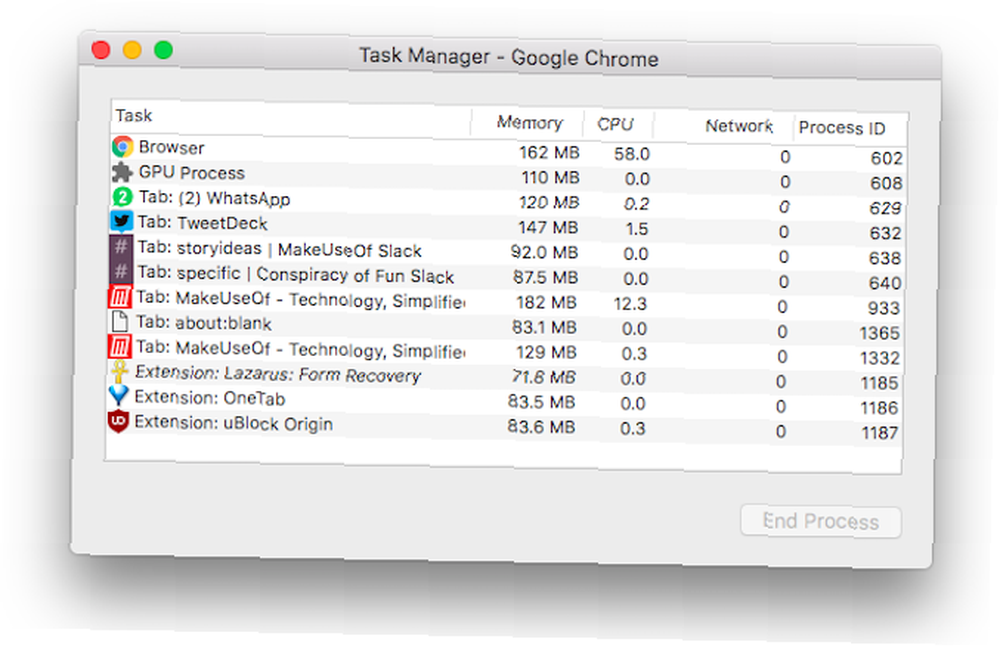Viewport: 1000px width, 648px height.
Task: Click the 58.0 CPU value
Action: [632, 154]
